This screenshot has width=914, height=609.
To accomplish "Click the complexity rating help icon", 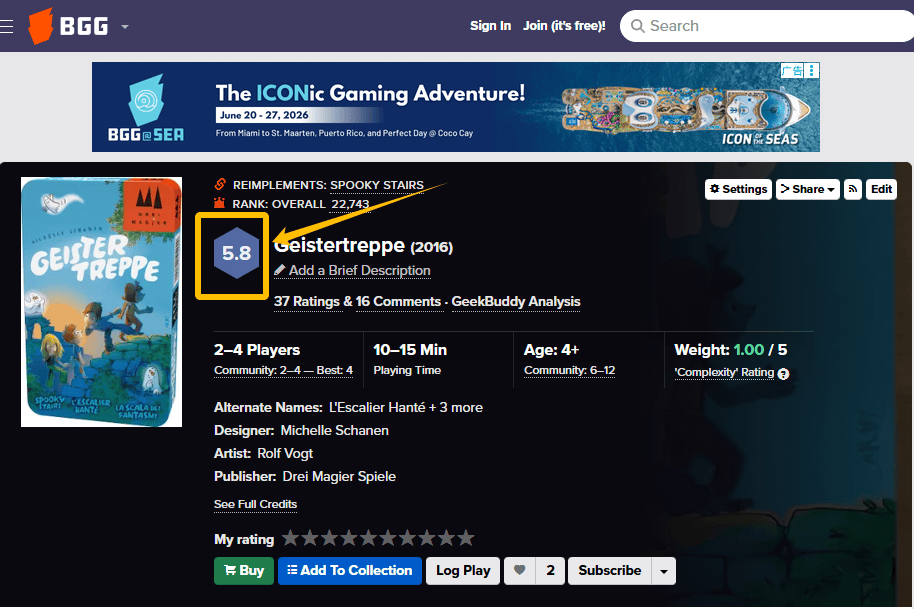I will click(x=783, y=374).
